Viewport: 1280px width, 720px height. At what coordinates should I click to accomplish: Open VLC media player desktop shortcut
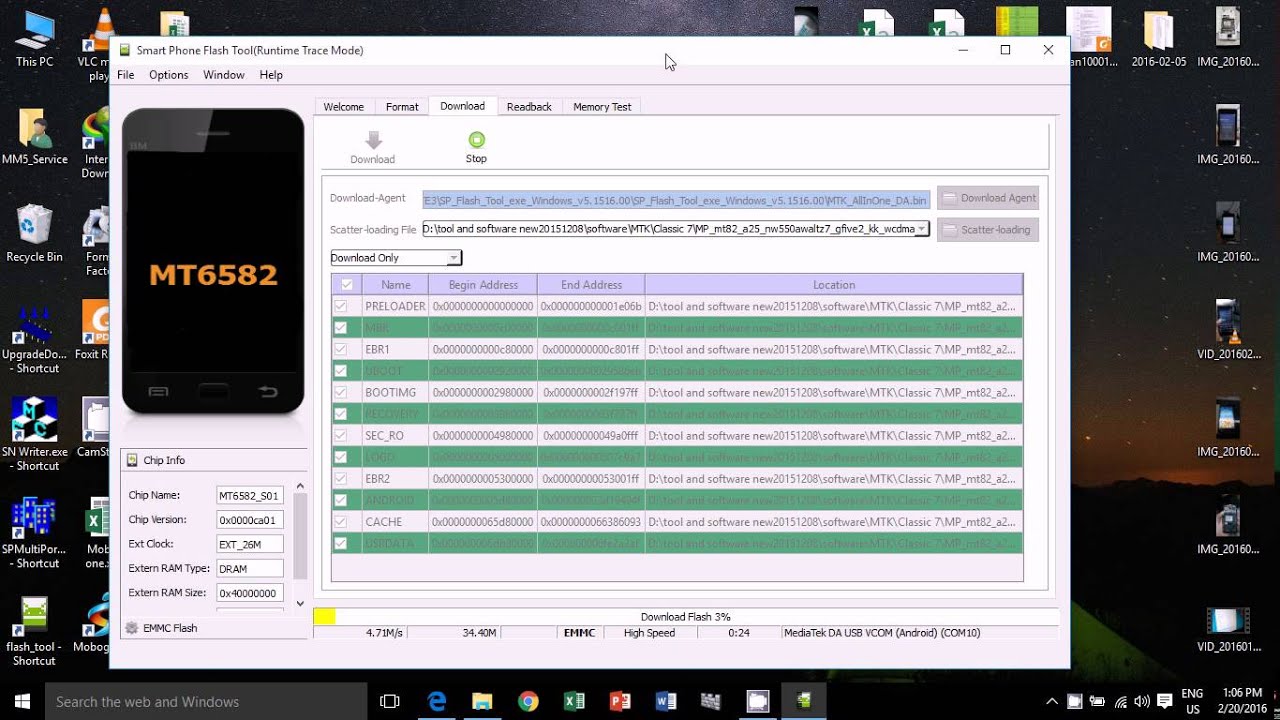click(x=97, y=45)
